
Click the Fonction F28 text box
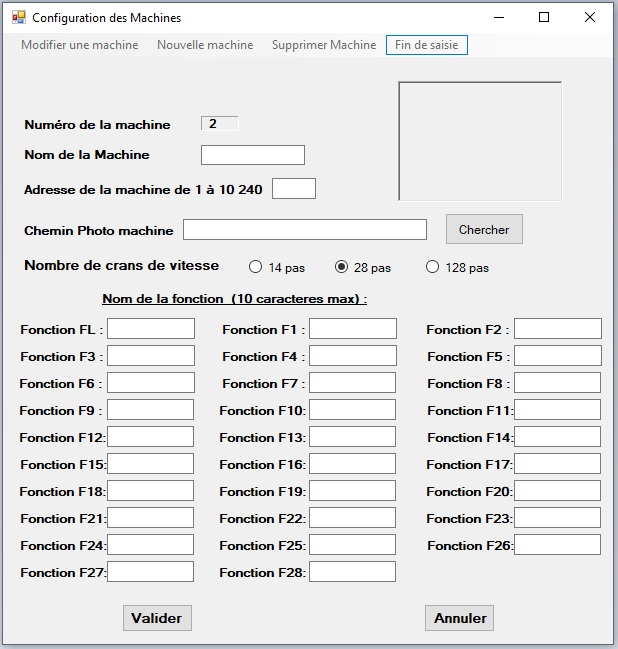pos(352,572)
